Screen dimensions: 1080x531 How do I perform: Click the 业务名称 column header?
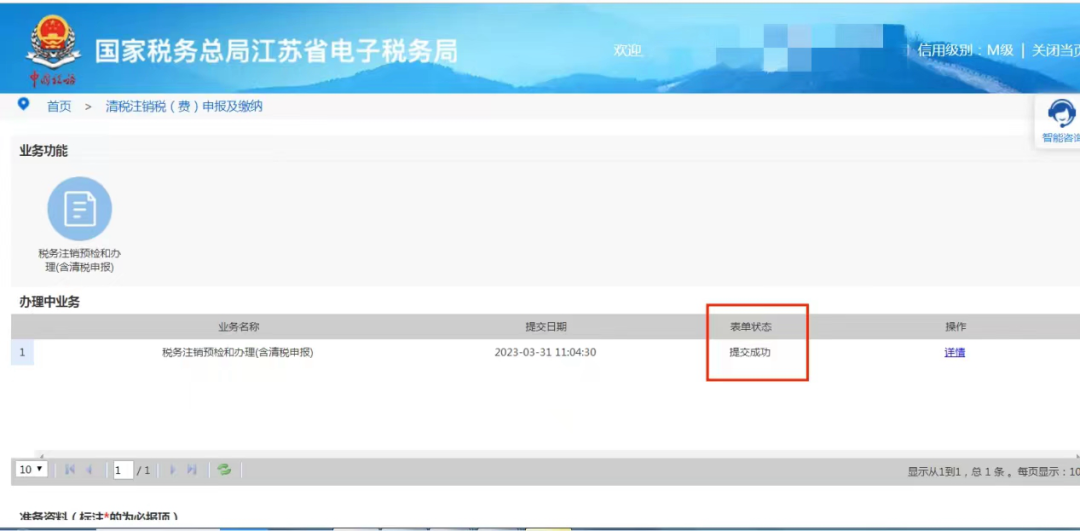[238, 327]
